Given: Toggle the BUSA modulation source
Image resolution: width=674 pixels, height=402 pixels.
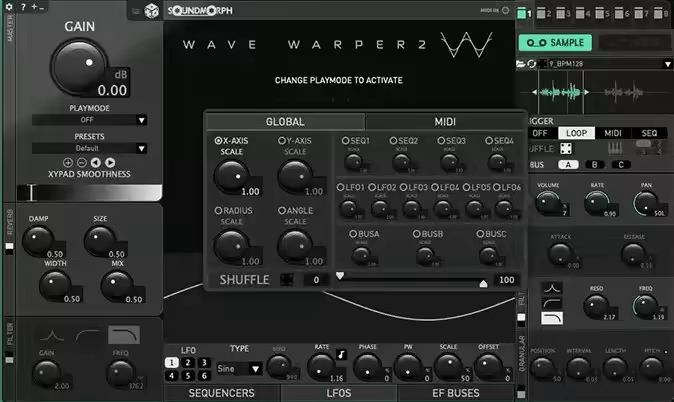Looking at the screenshot, I should coord(353,233).
